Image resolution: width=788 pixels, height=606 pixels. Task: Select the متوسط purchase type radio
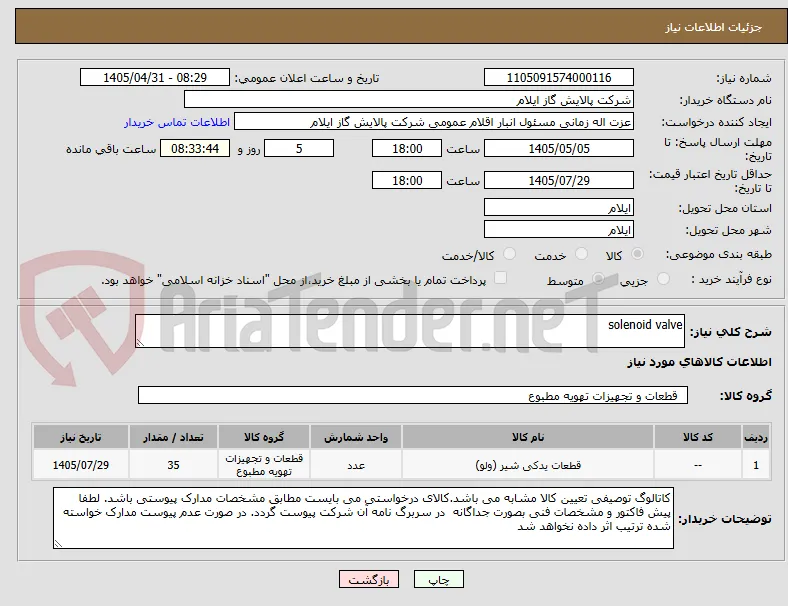tap(598, 278)
